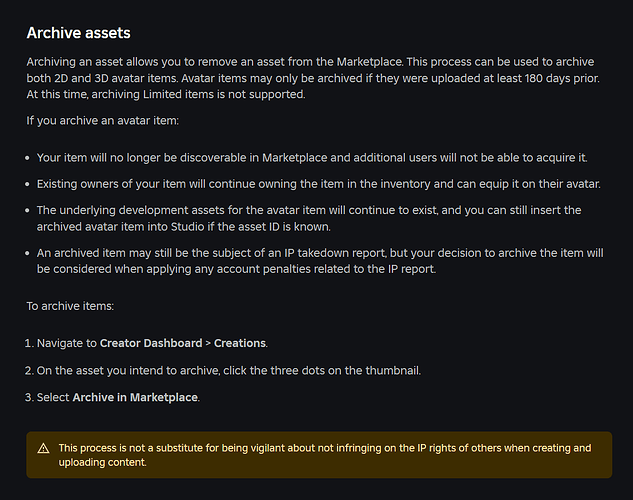Click the yellow IP rights warning banner

319,455
